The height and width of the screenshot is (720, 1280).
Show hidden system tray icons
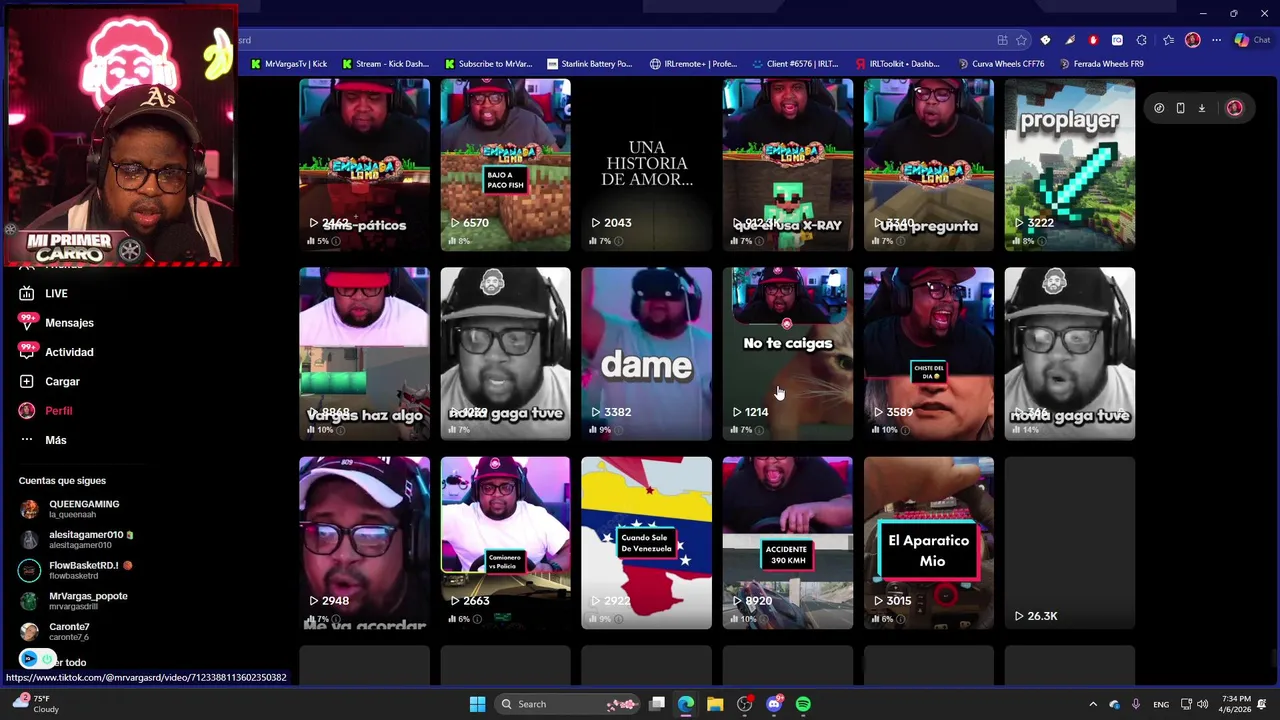[1093, 704]
